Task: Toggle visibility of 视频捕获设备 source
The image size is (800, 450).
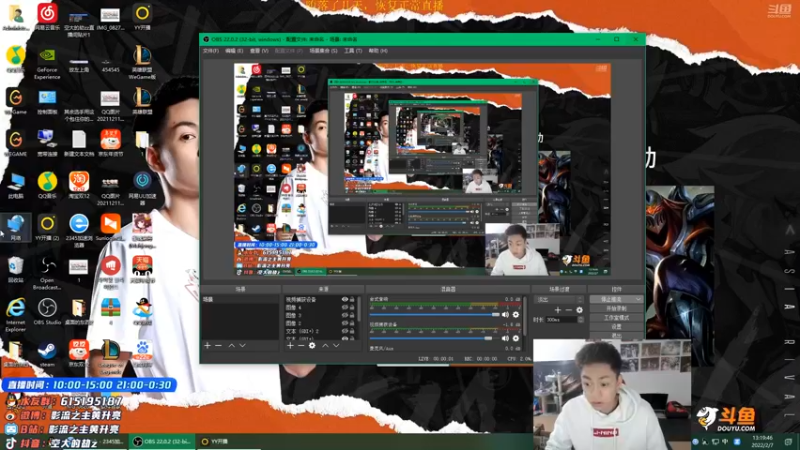Action: [345, 300]
